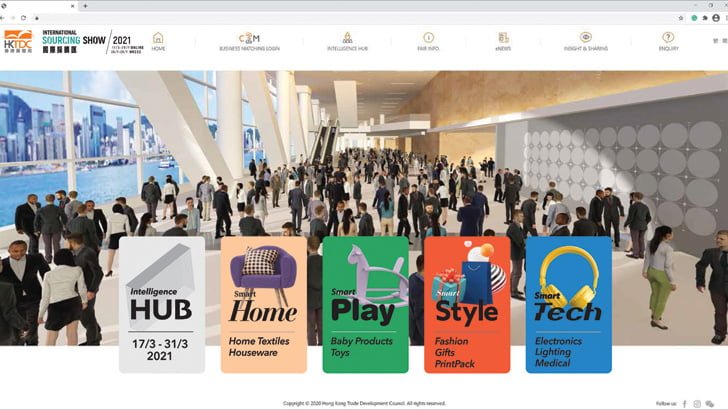Open a new browser tab
This screenshot has width=728, height=410.
[85, 6]
